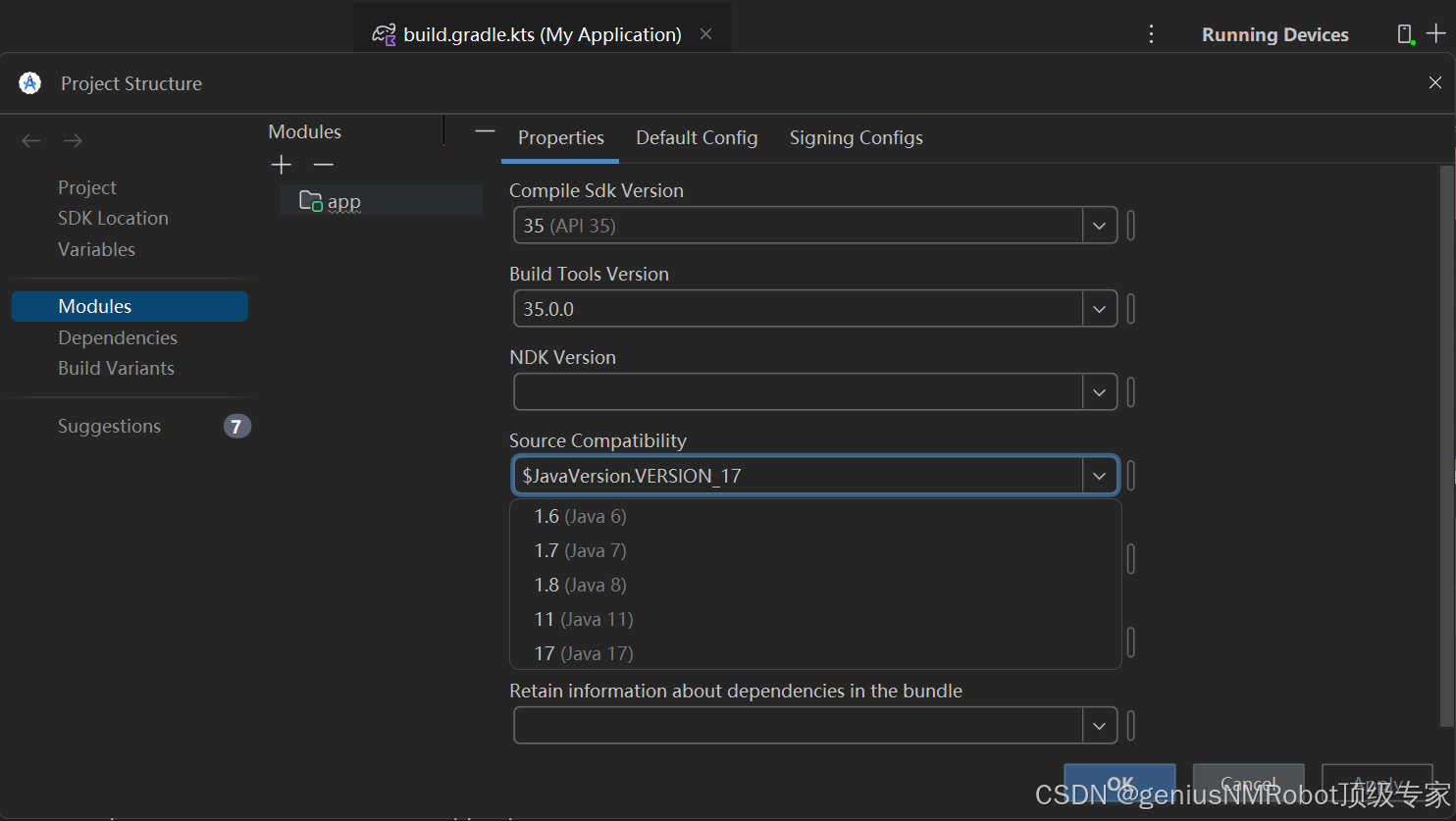
Task: Expand the NDK Version dropdown
Action: point(1099,392)
